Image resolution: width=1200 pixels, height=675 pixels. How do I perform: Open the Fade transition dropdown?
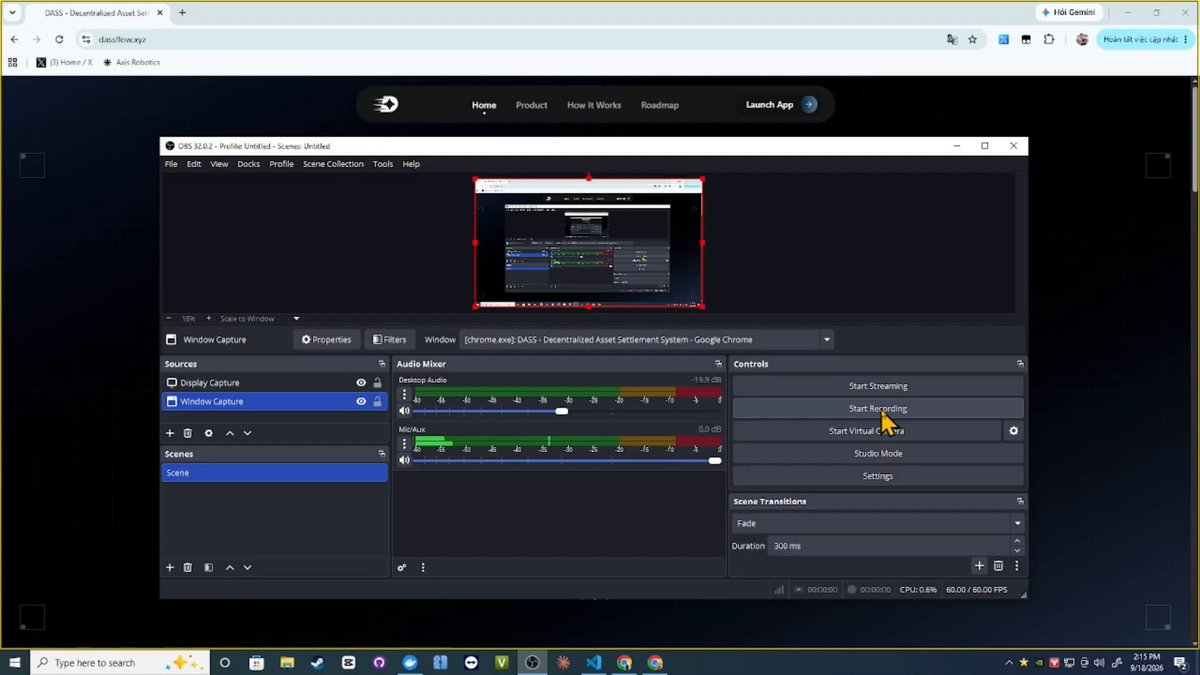click(x=878, y=523)
